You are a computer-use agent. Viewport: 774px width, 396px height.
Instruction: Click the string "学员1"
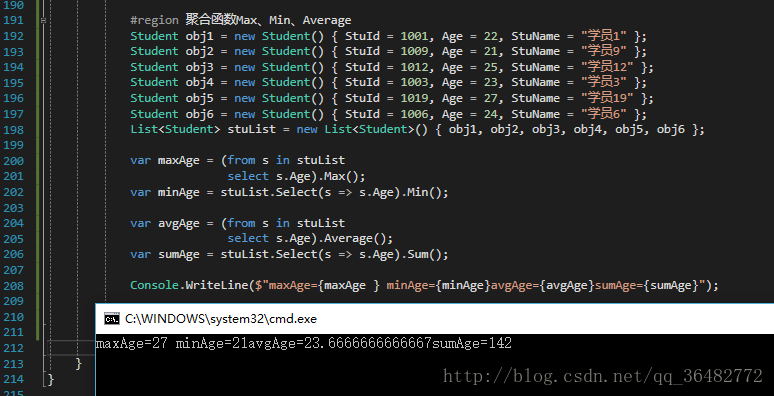(604, 36)
